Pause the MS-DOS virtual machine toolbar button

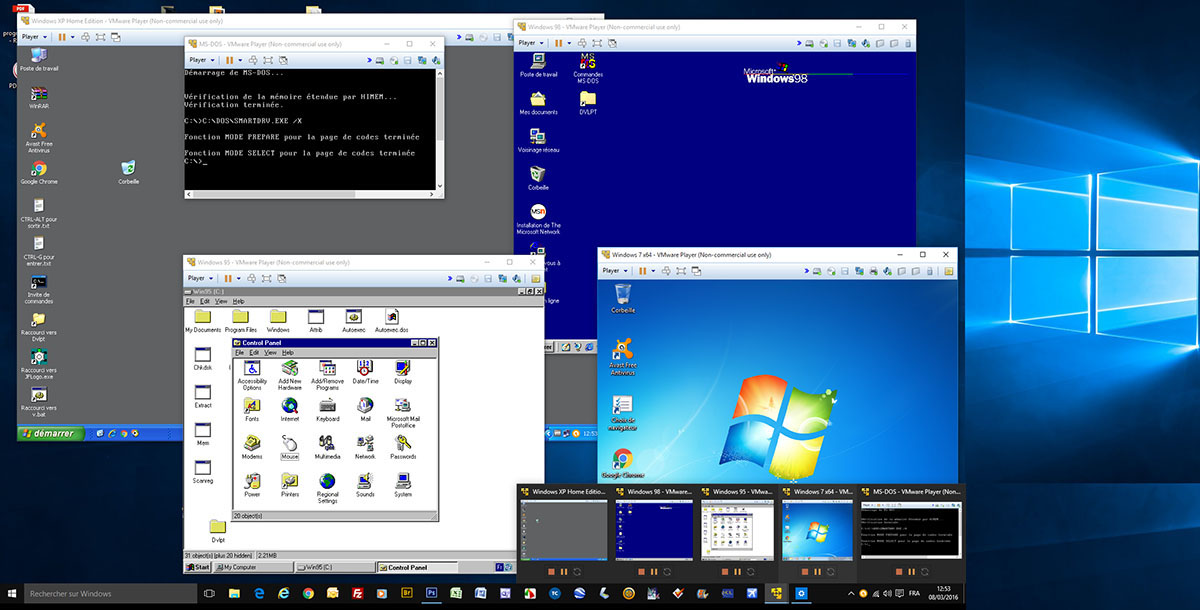[x=228, y=60]
